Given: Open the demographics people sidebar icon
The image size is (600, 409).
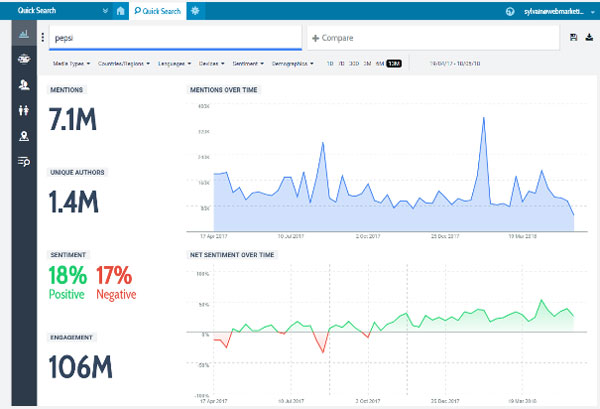Looking at the screenshot, I should point(24,111).
